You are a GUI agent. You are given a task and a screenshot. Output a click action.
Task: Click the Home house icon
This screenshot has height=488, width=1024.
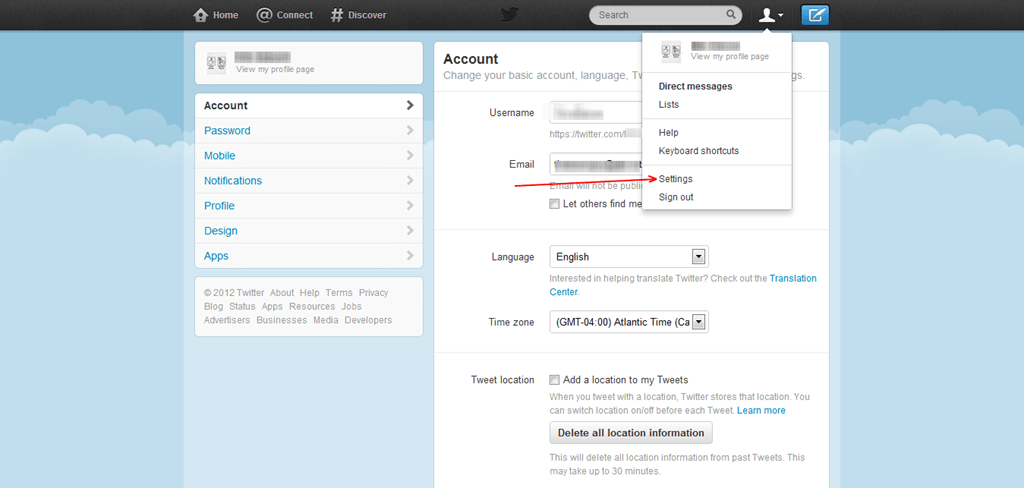click(200, 14)
